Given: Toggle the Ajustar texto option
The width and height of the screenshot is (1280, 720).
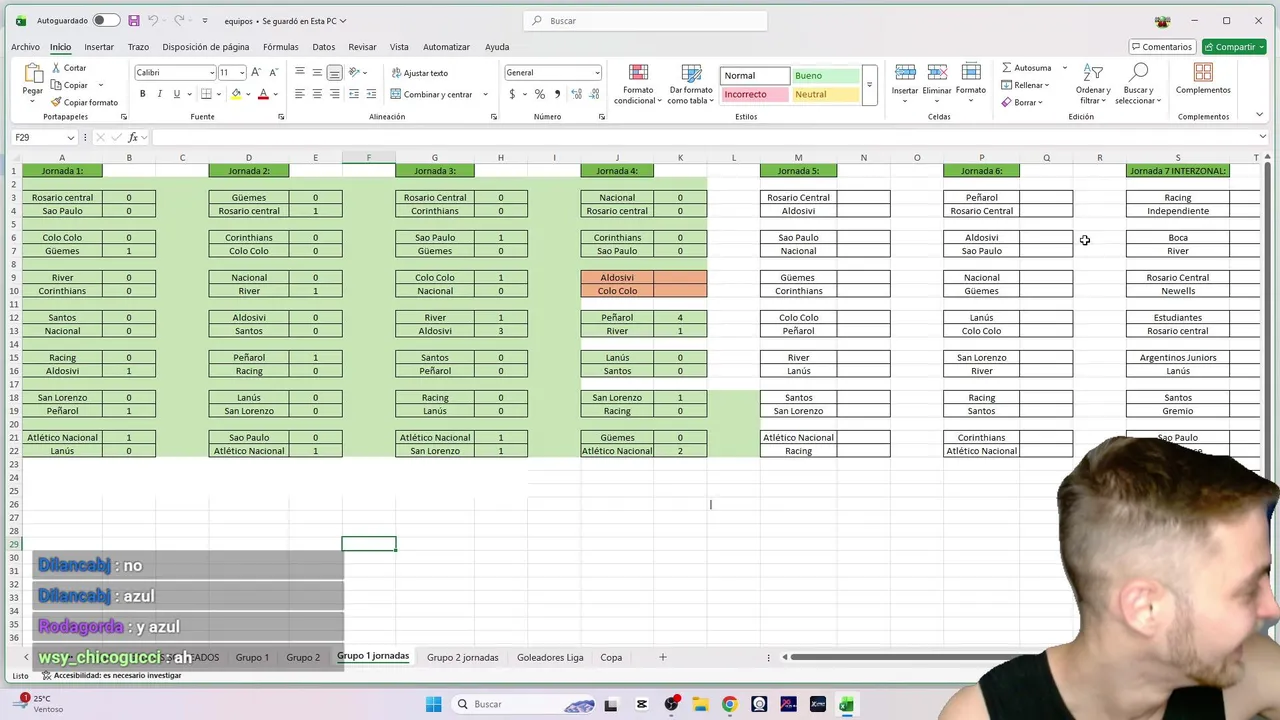Looking at the screenshot, I should tap(419, 73).
